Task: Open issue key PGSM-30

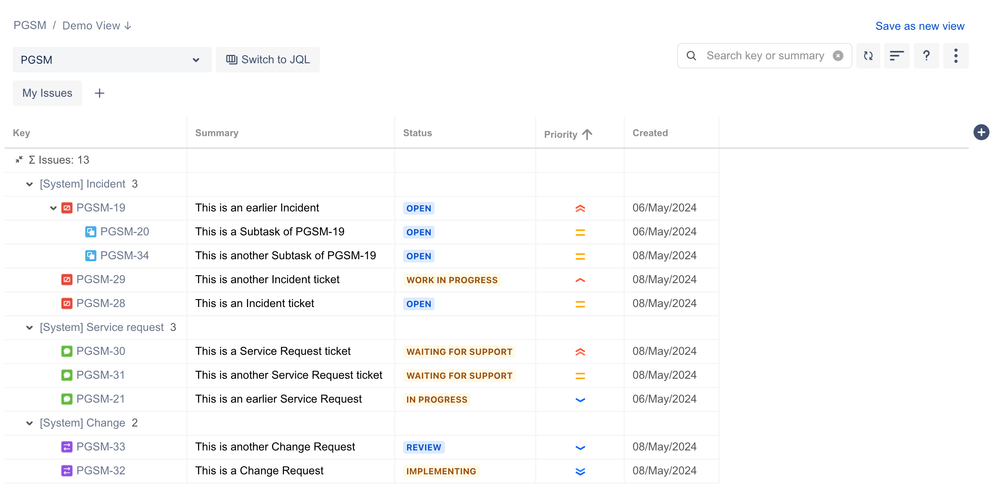Action: tap(101, 351)
